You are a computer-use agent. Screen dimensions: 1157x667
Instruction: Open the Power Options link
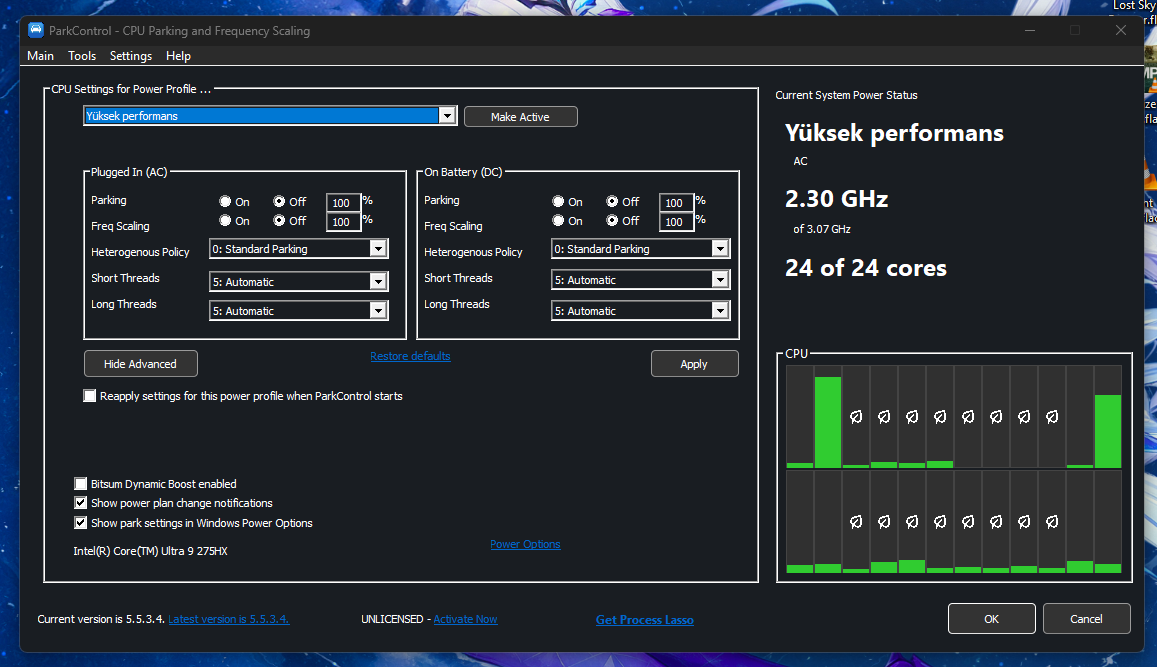point(525,545)
